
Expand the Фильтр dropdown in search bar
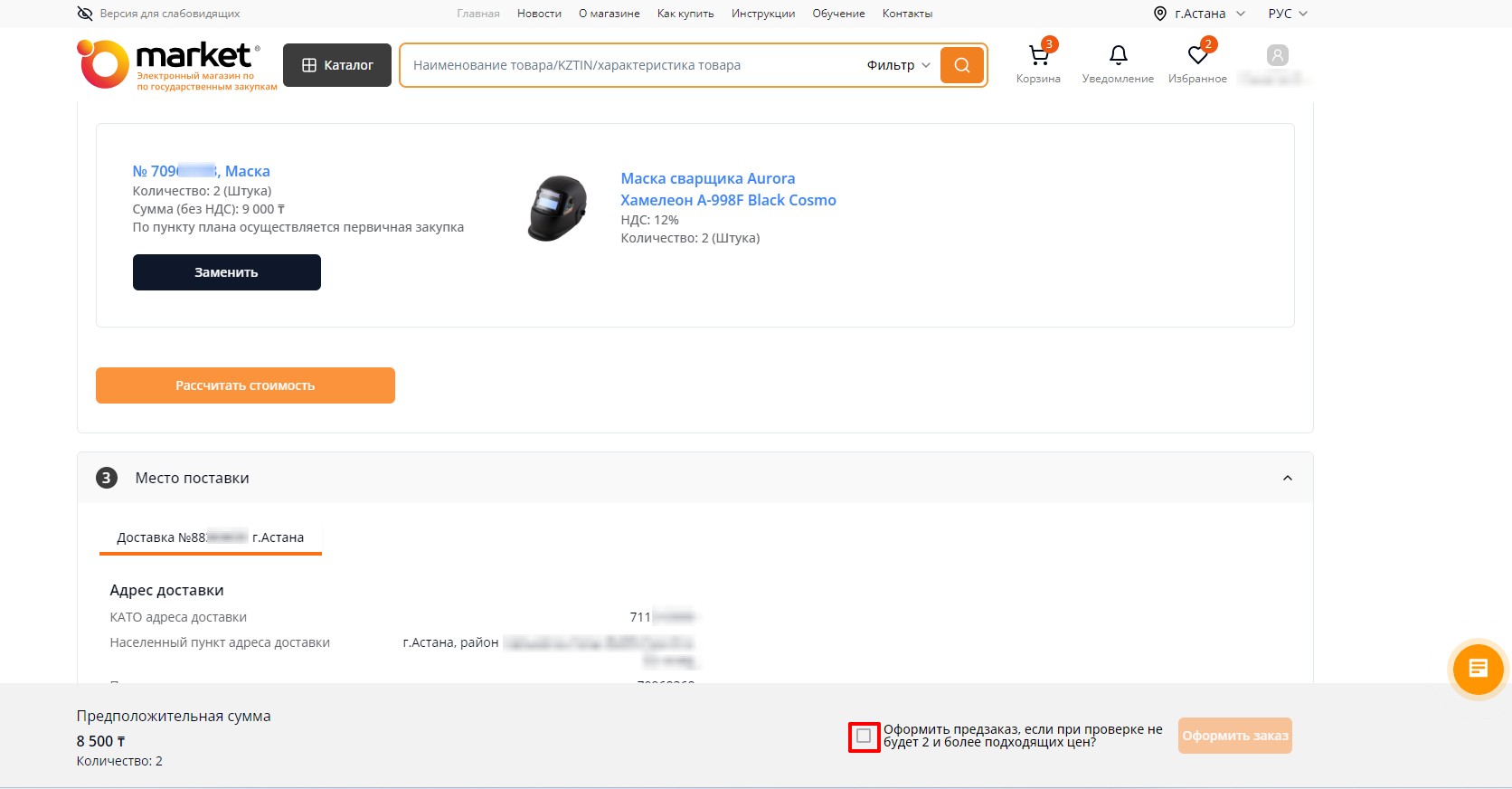click(898, 65)
